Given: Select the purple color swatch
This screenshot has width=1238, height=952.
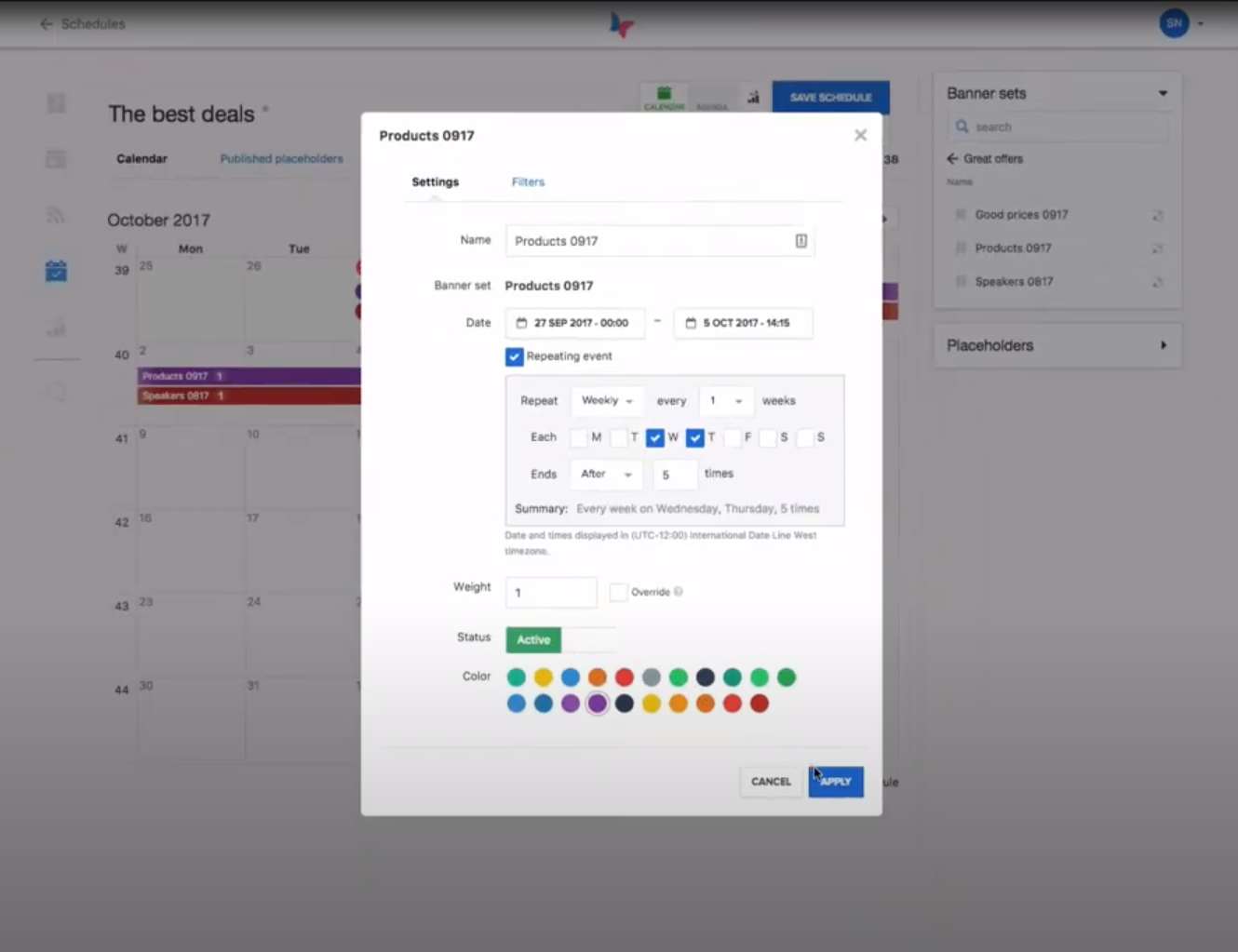Looking at the screenshot, I should pos(597,704).
